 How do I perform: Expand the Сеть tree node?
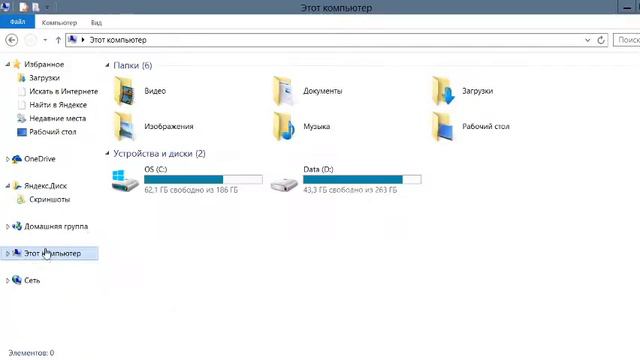tap(7, 280)
